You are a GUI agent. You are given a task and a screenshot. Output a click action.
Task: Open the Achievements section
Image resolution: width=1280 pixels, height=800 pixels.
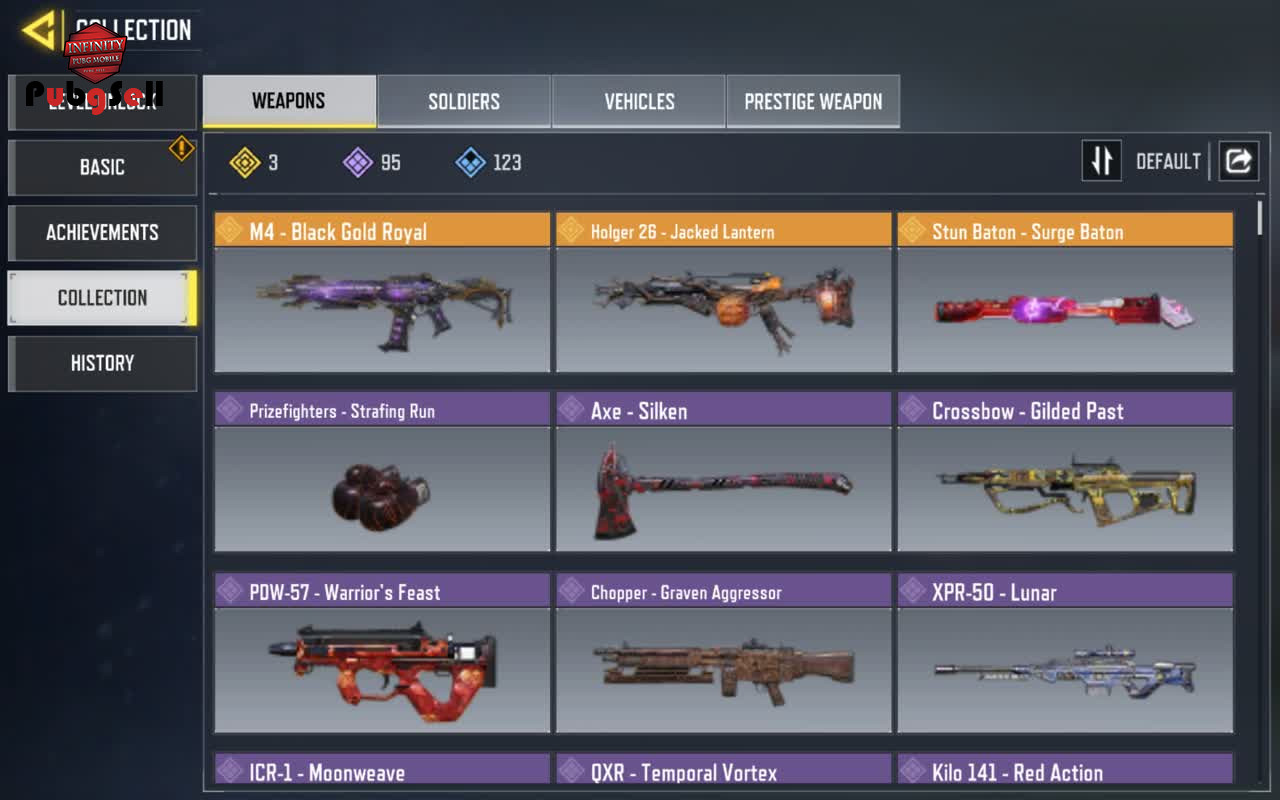tap(102, 232)
